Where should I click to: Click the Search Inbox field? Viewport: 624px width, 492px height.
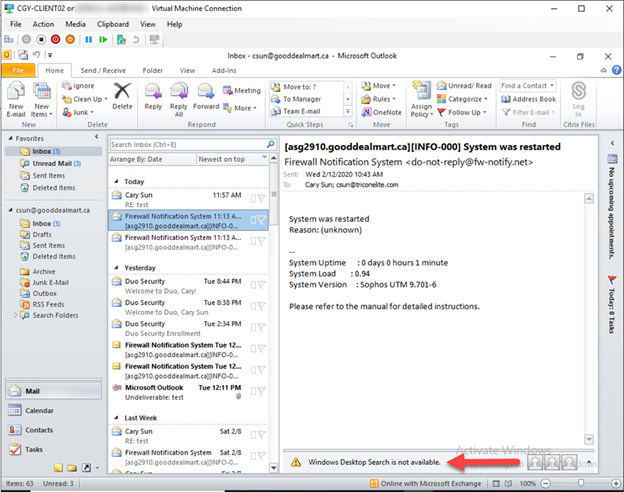[x=187, y=144]
